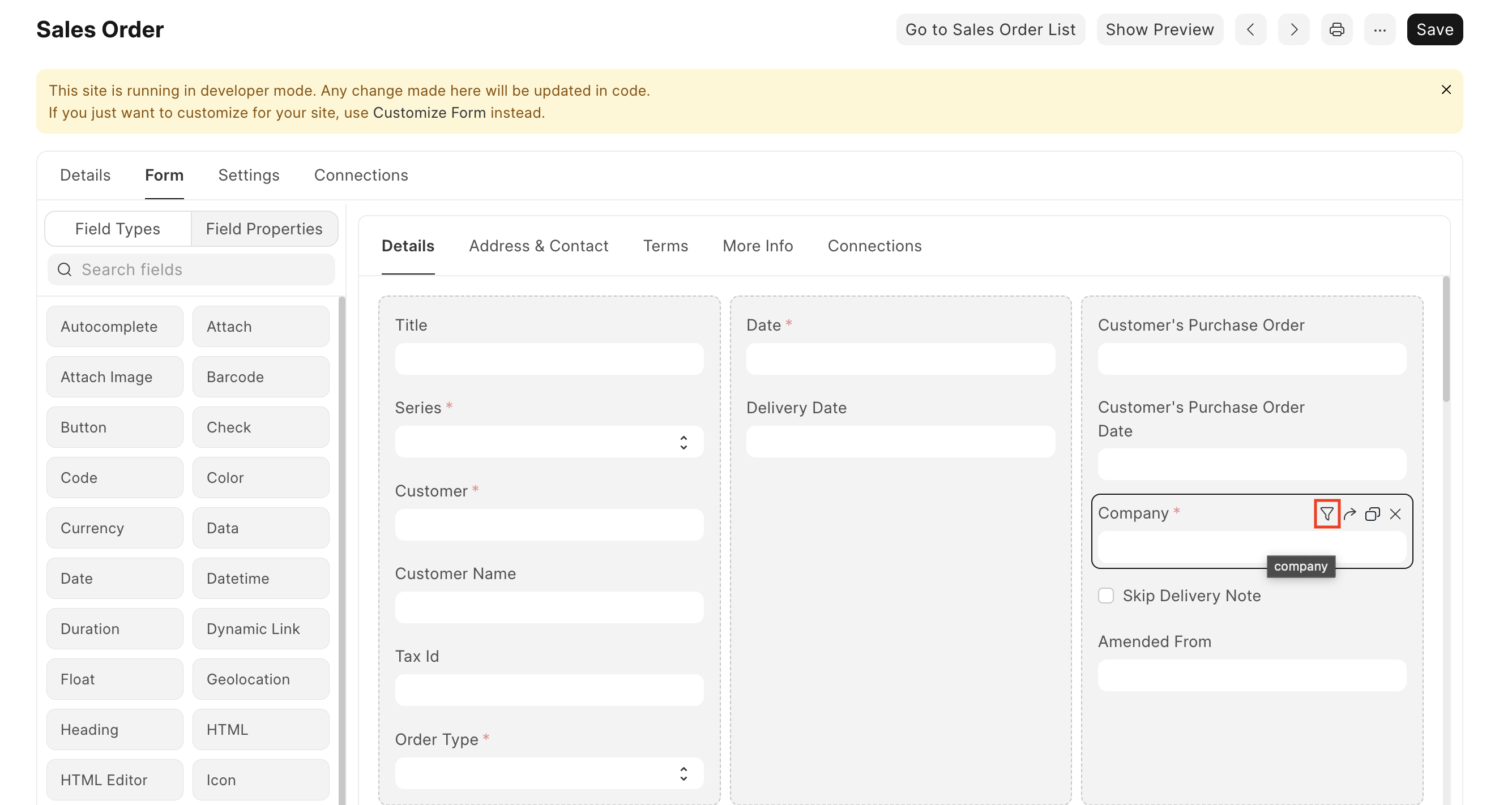
Task: Click the filter icon on Company field
Action: (1326, 514)
